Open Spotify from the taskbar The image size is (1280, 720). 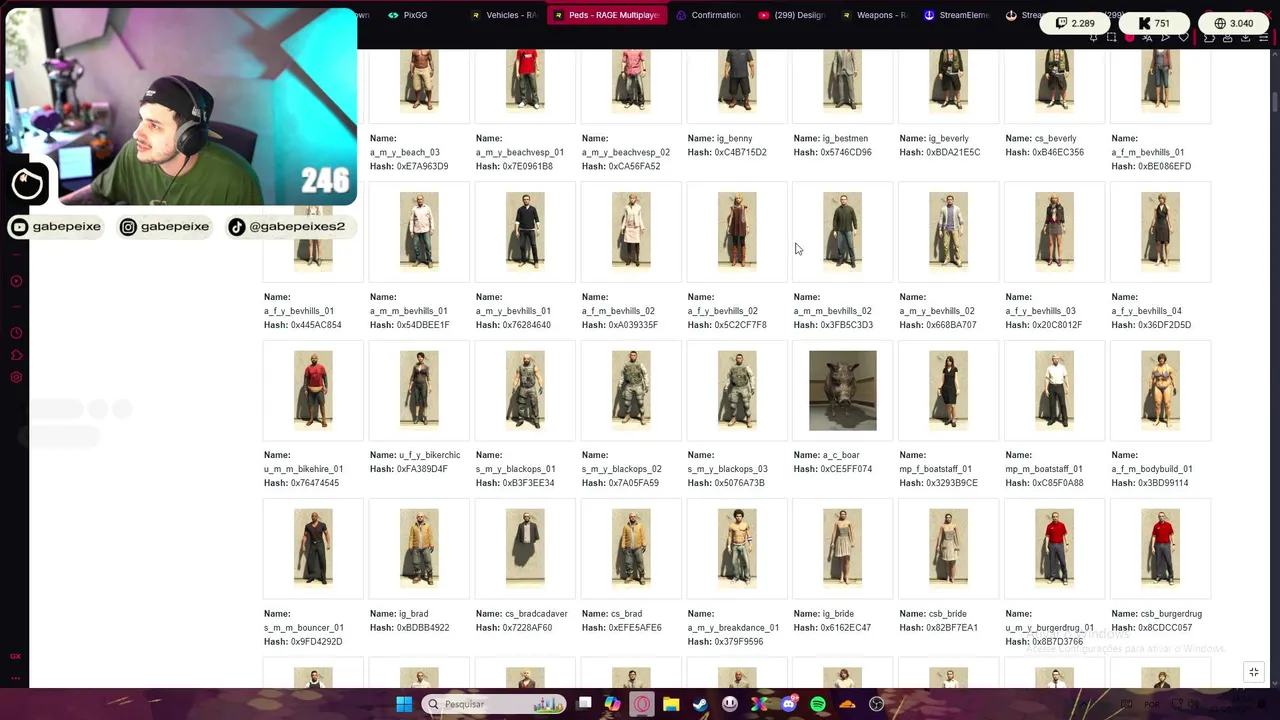(x=818, y=704)
